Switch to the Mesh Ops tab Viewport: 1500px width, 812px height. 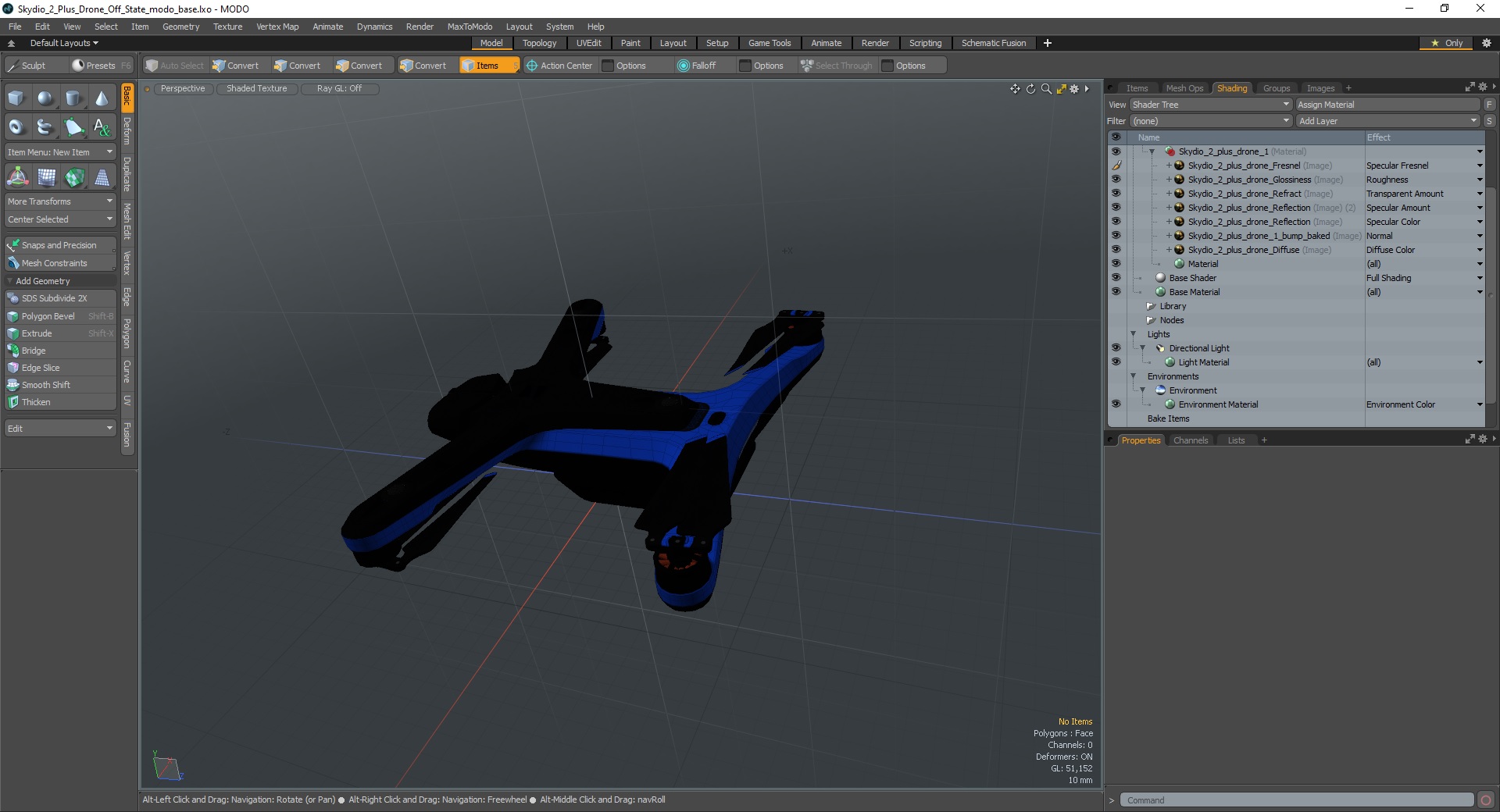click(1184, 88)
